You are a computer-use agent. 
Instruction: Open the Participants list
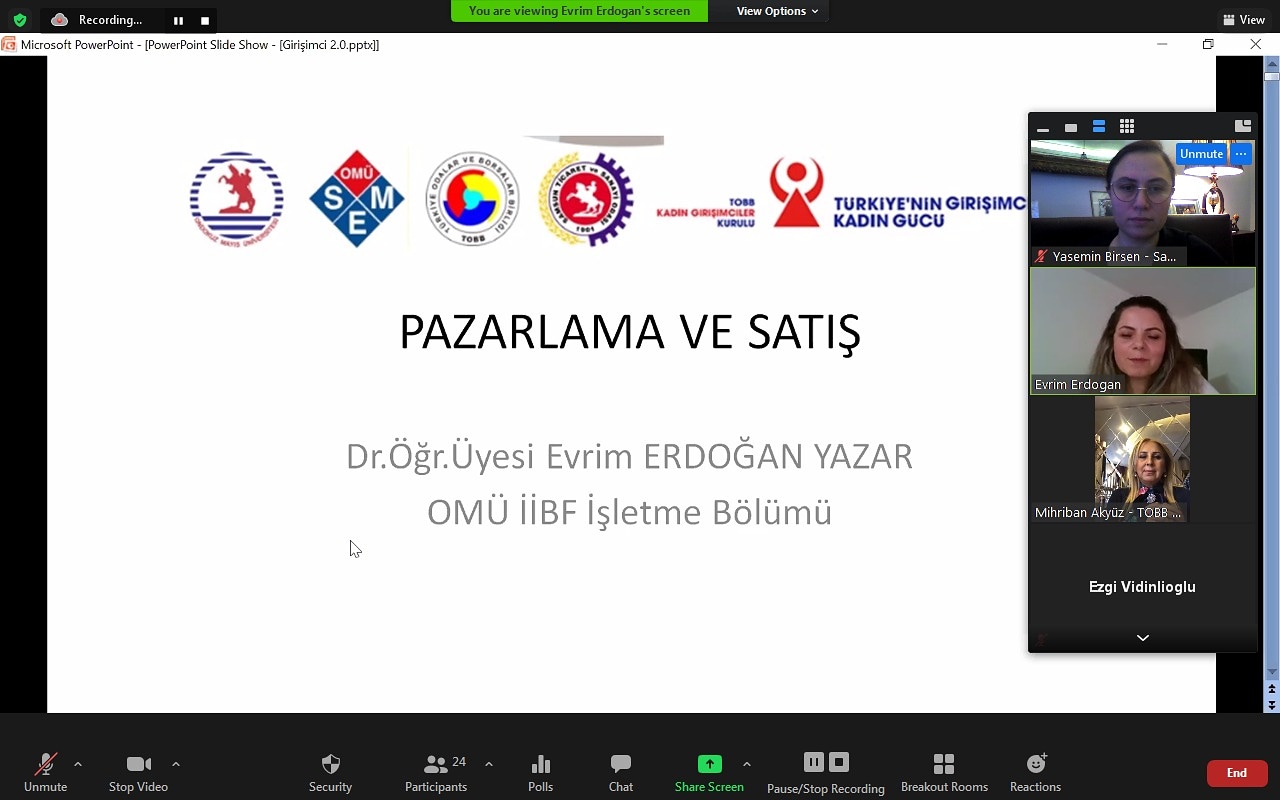coord(436,772)
